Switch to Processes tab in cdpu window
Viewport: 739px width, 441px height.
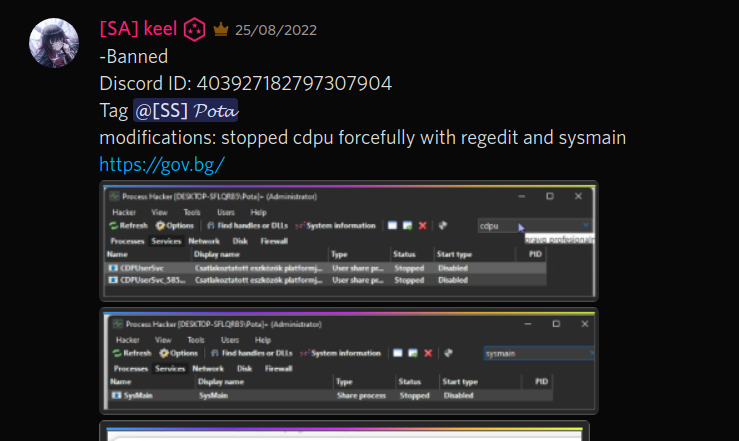[x=127, y=241]
